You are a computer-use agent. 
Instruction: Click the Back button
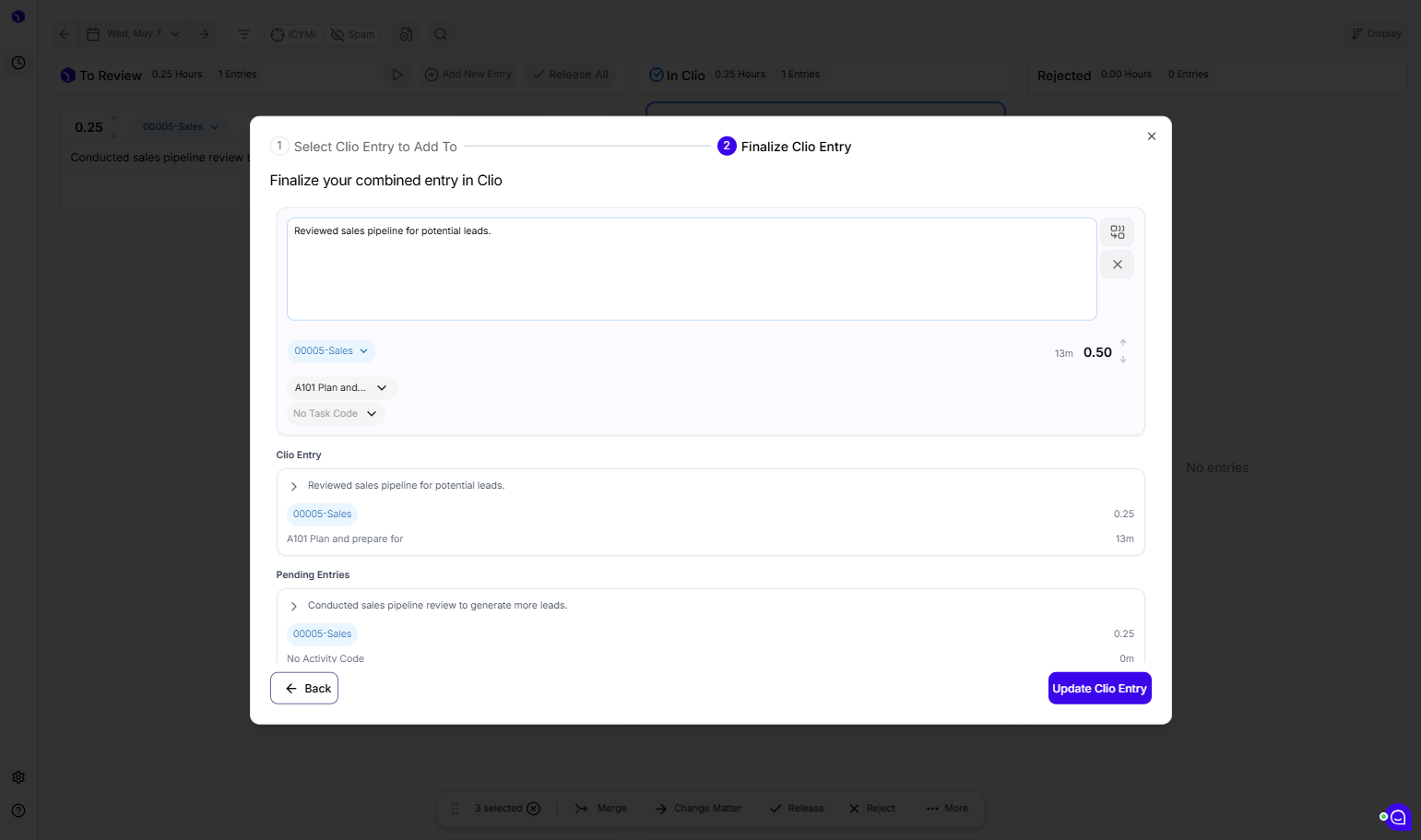pyautogui.click(x=304, y=689)
